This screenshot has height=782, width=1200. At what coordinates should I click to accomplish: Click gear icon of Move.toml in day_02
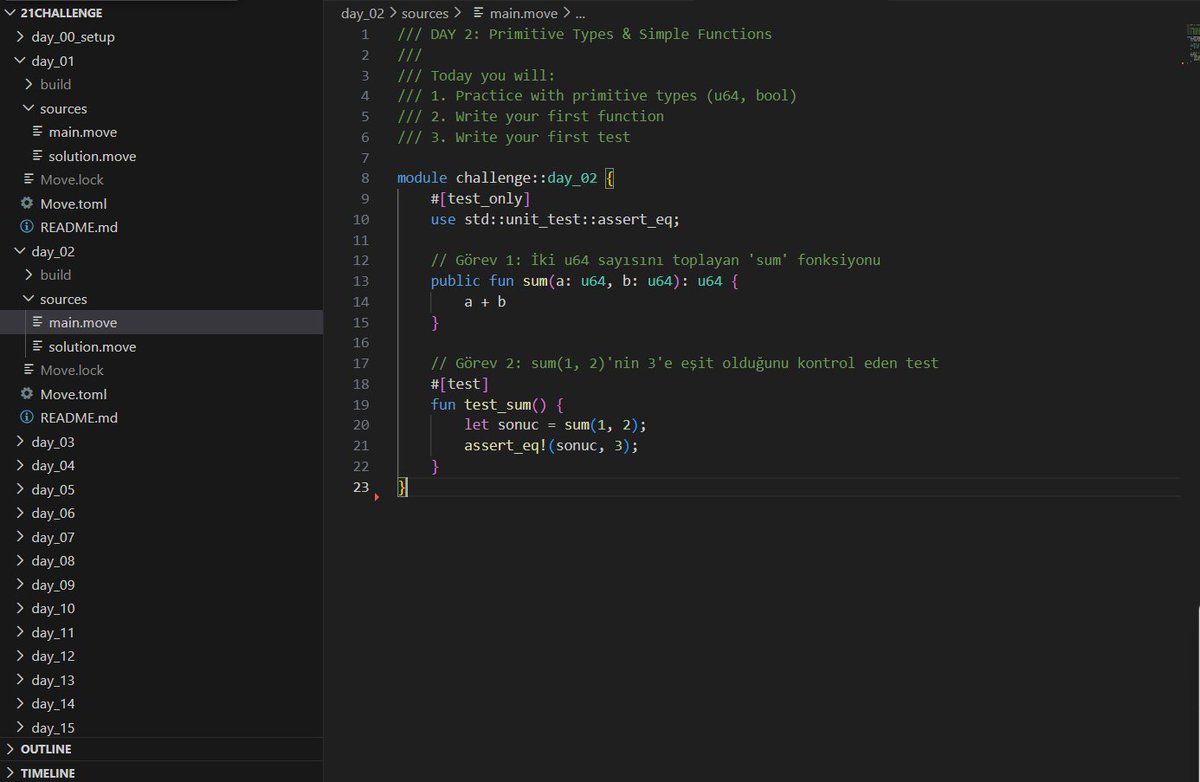pyautogui.click(x=27, y=394)
